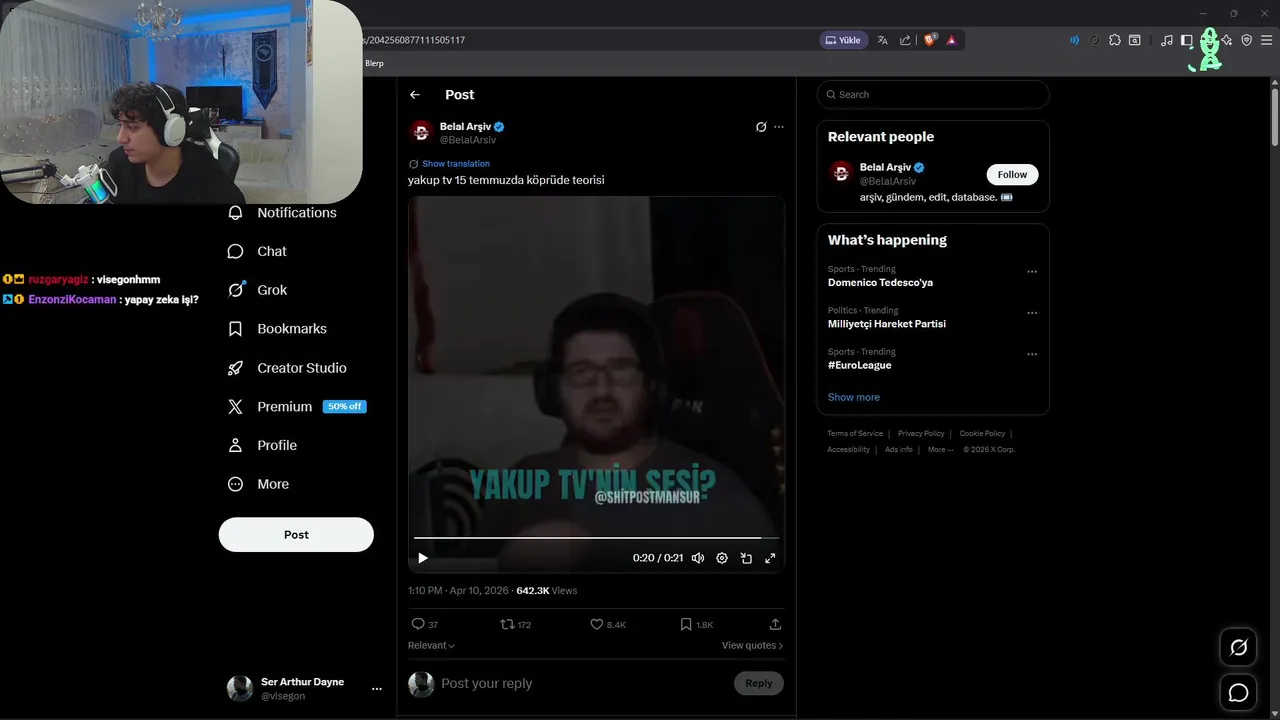The height and width of the screenshot is (720, 1280).
Task: Open Terms of Service link
Action: (x=855, y=434)
